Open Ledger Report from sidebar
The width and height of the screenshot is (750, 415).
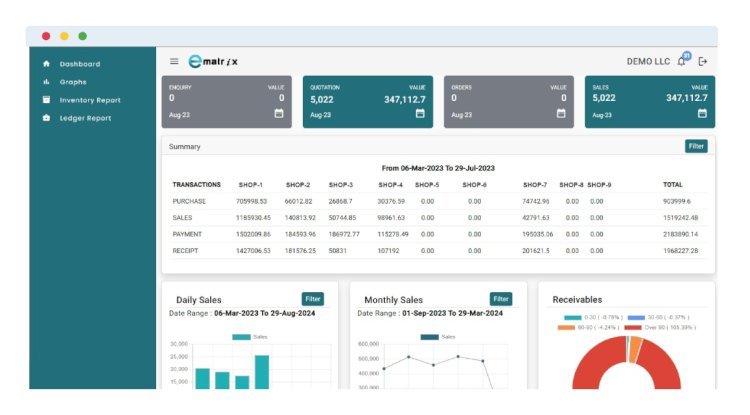click(x=85, y=118)
